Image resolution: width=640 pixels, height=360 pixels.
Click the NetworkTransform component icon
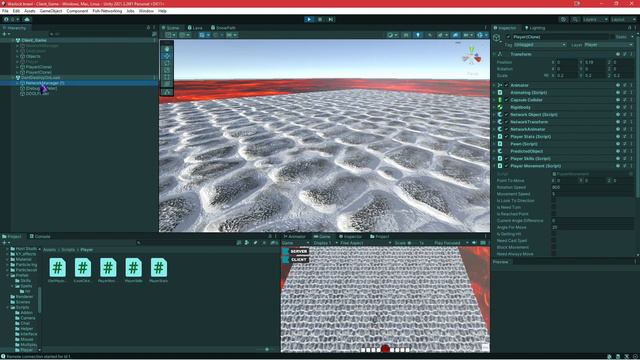point(500,122)
